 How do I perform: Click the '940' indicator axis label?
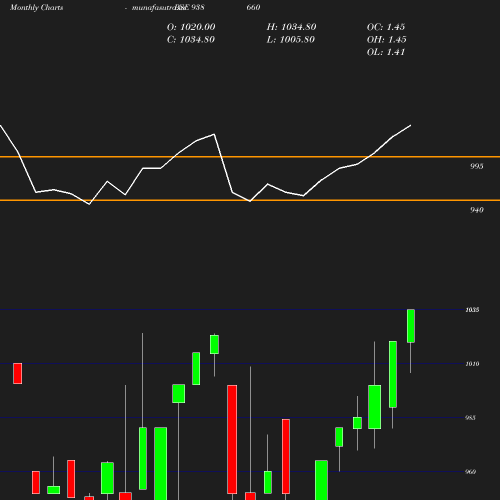(x=477, y=210)
